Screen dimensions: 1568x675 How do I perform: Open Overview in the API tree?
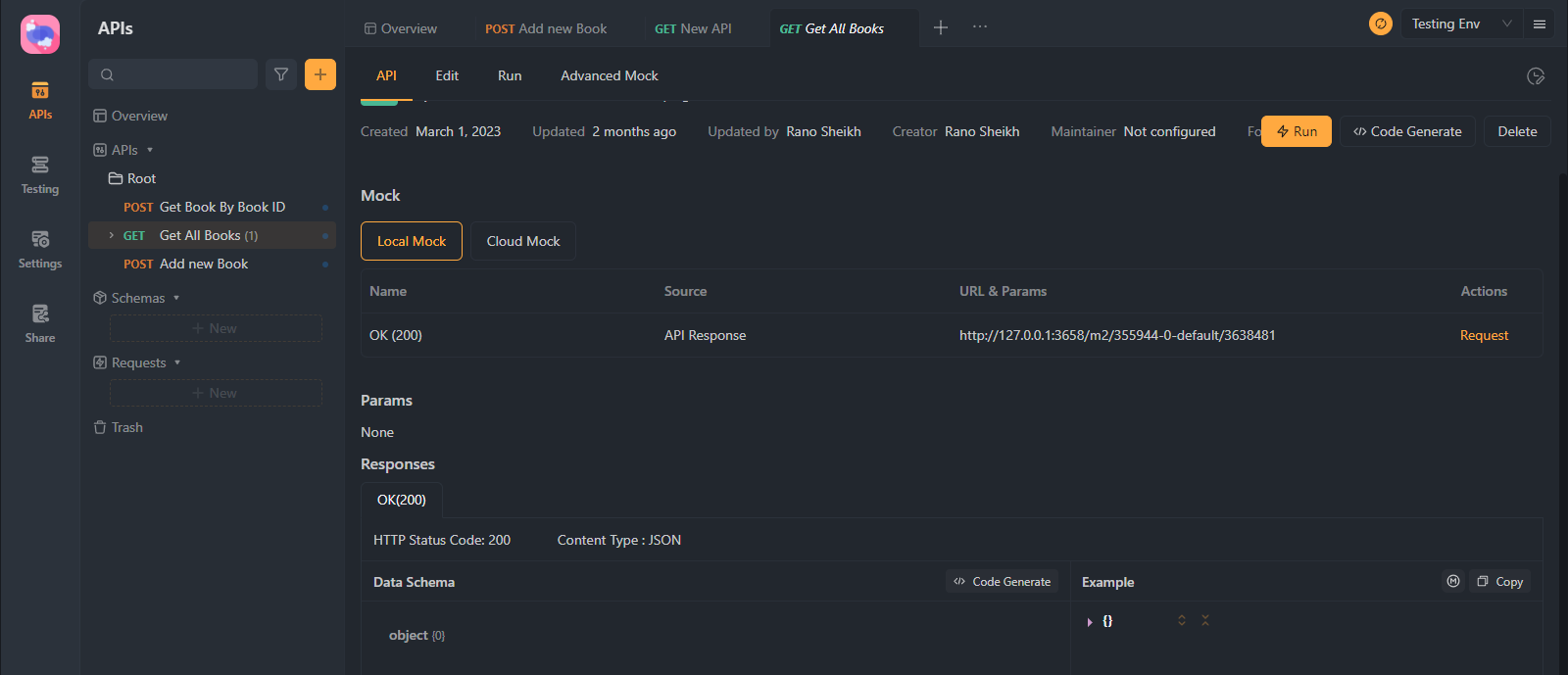(130, 116)
